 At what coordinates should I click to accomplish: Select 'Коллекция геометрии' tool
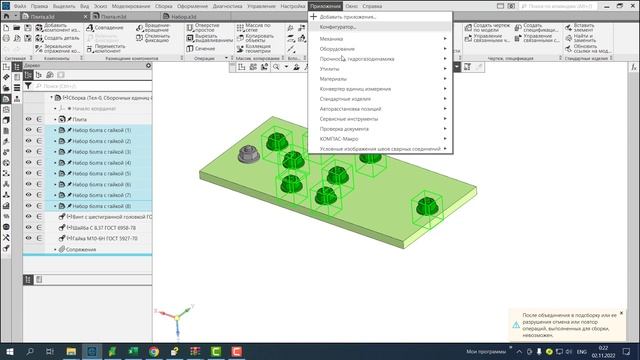(253, 49)
